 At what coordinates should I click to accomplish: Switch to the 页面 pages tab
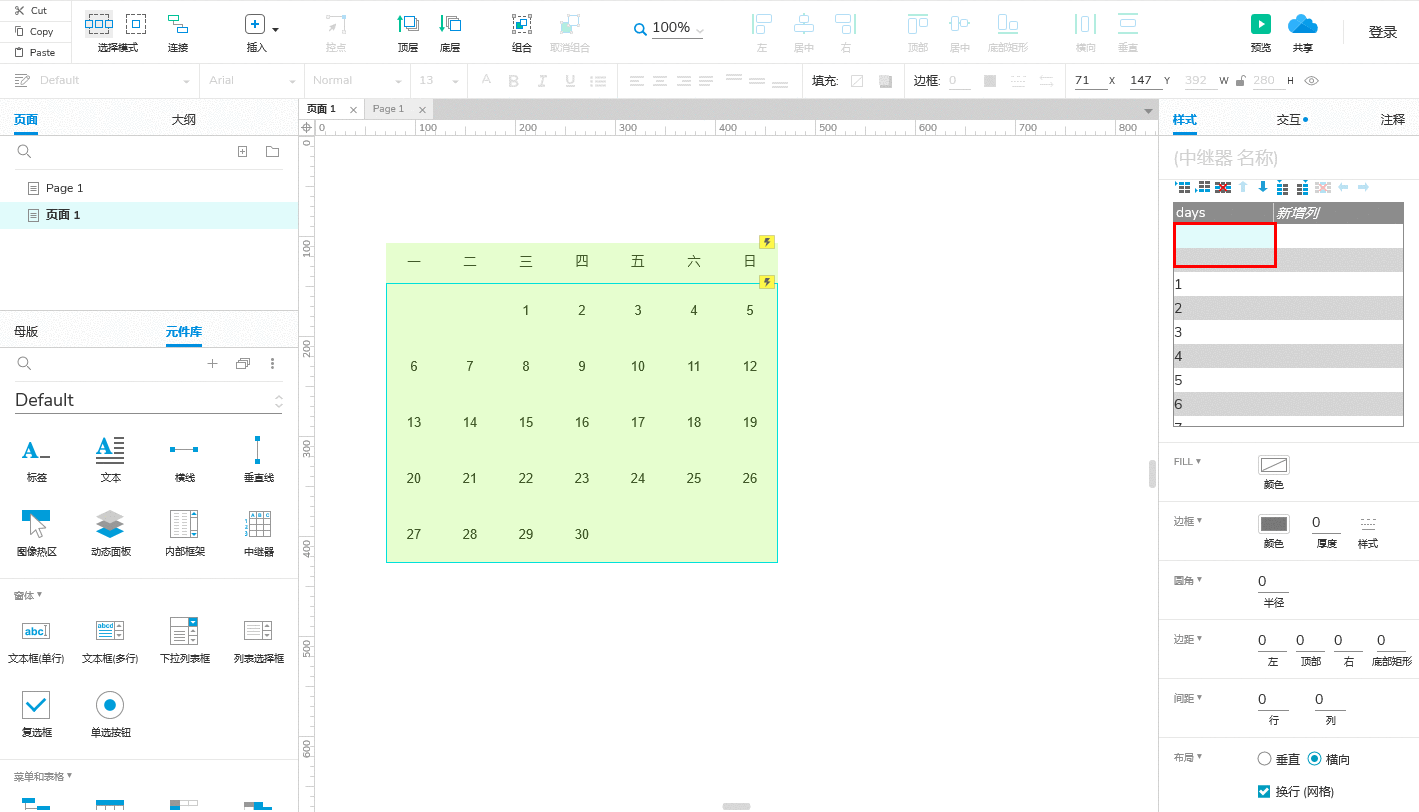[26, 120]
